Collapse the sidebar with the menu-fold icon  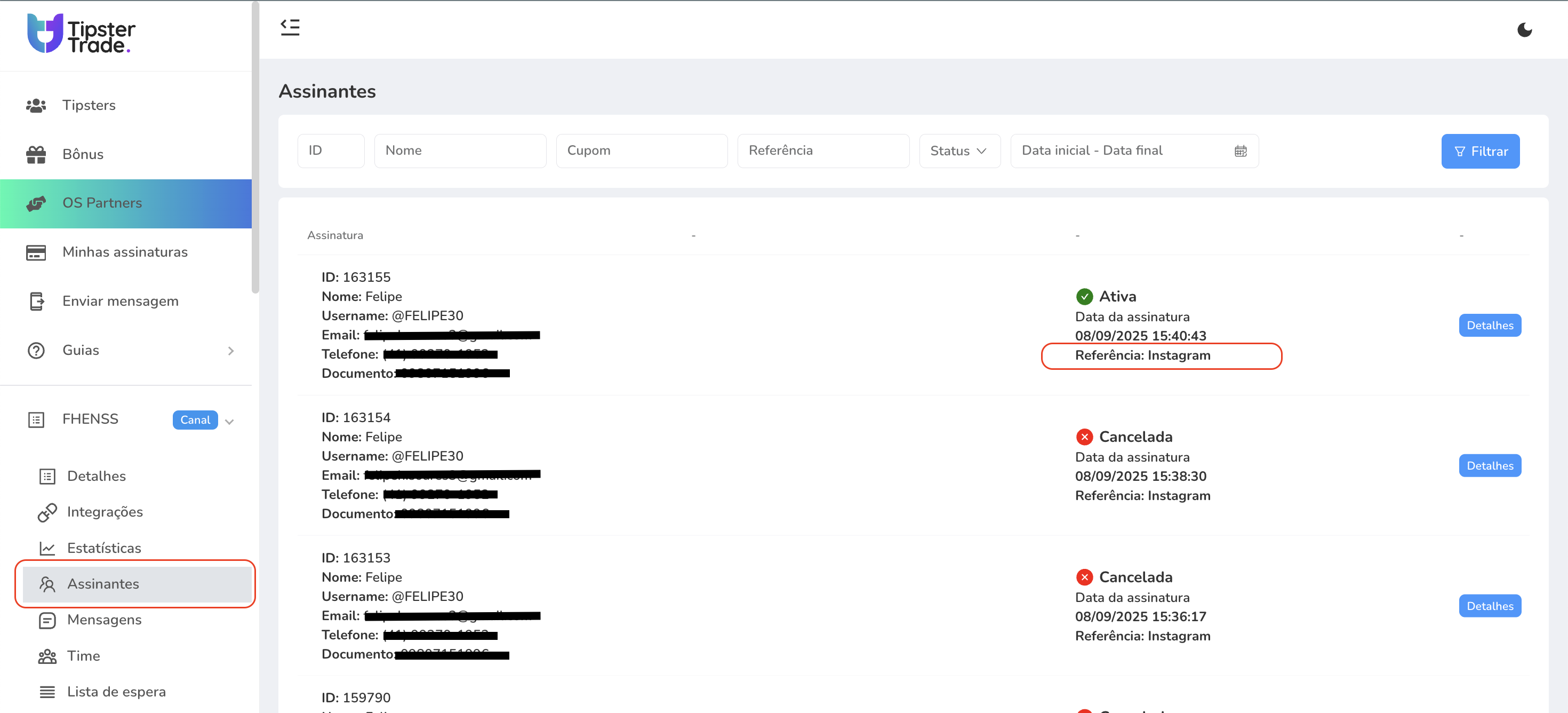click(x=290, y=27)
